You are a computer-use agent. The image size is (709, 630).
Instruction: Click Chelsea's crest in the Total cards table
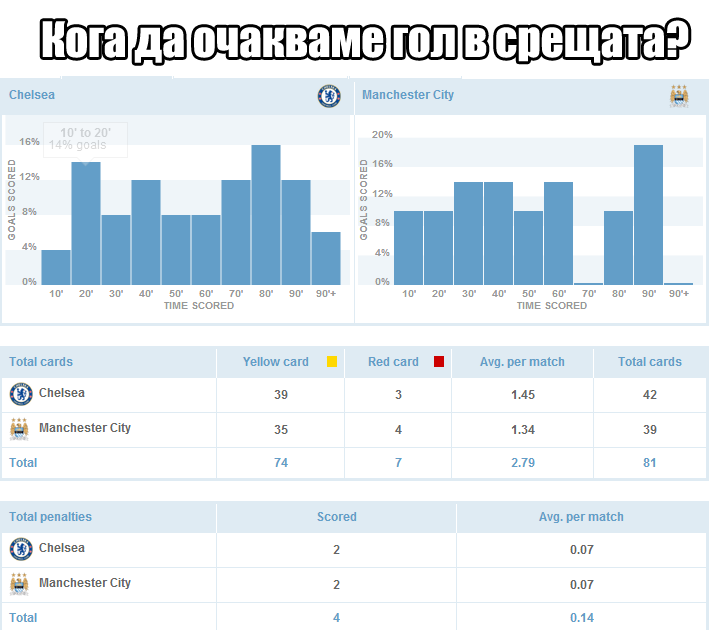point(21,394)
